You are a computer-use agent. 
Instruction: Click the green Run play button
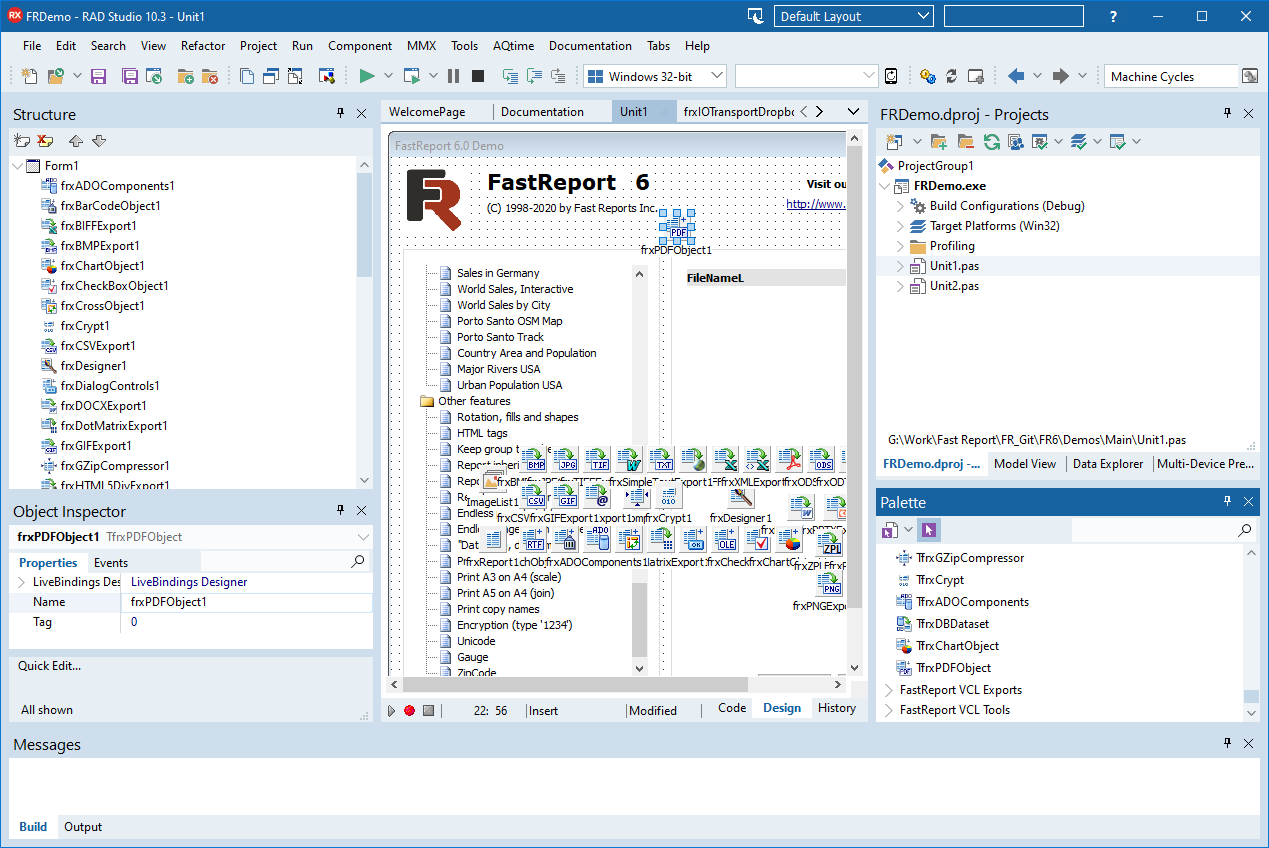click(367, 76)
